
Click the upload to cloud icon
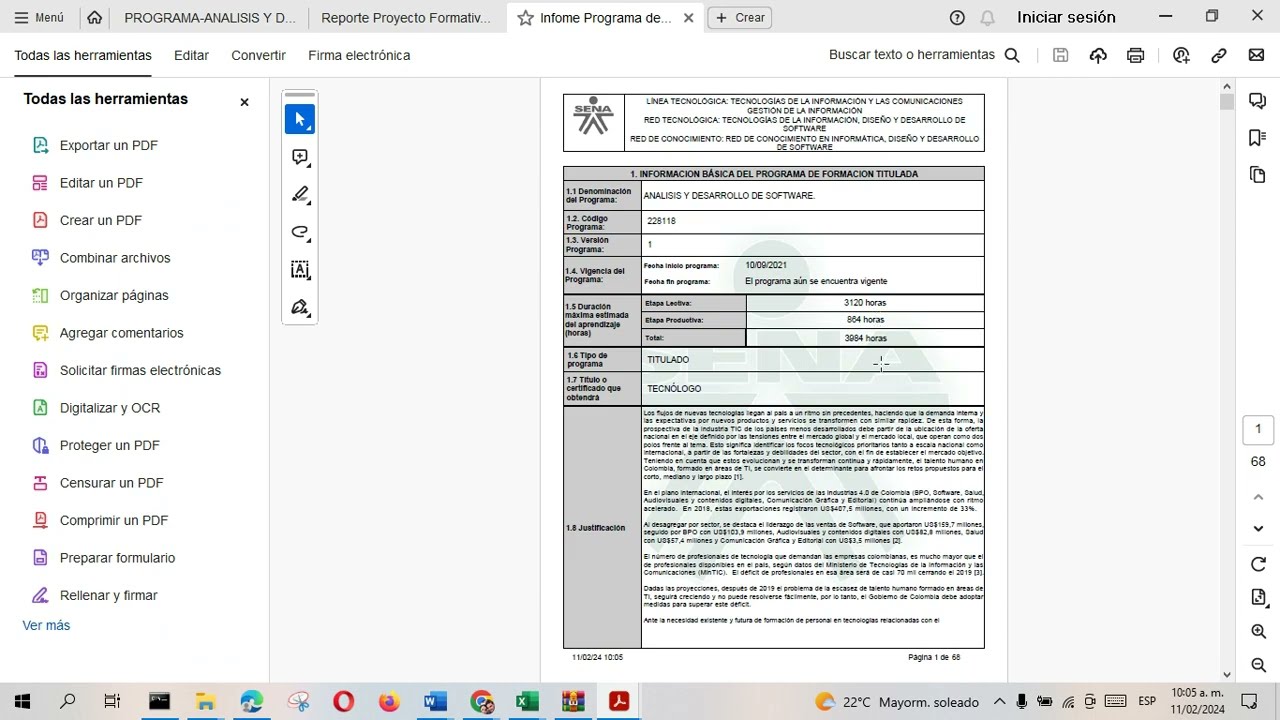click(1098, 55)
